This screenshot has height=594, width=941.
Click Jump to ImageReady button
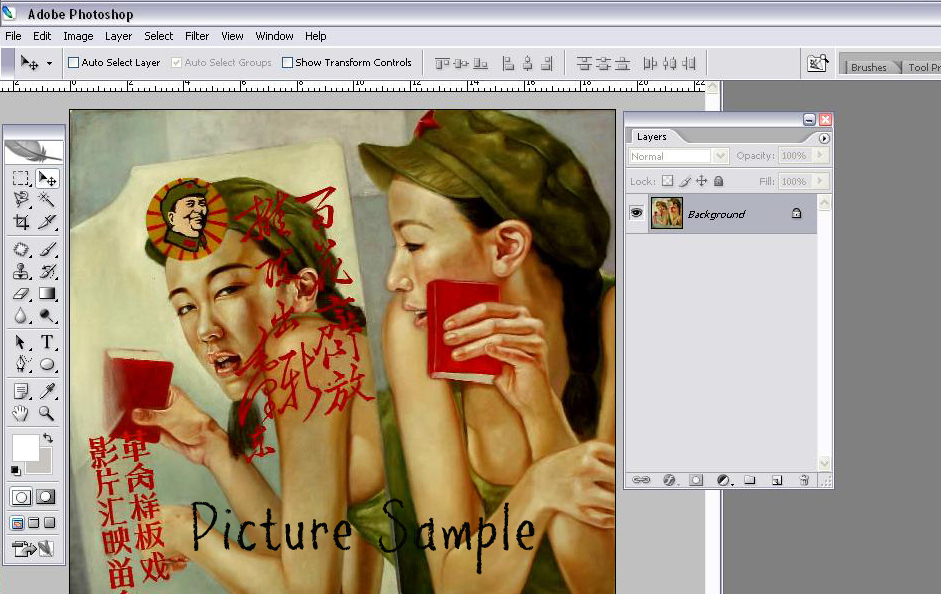[33, 548]
